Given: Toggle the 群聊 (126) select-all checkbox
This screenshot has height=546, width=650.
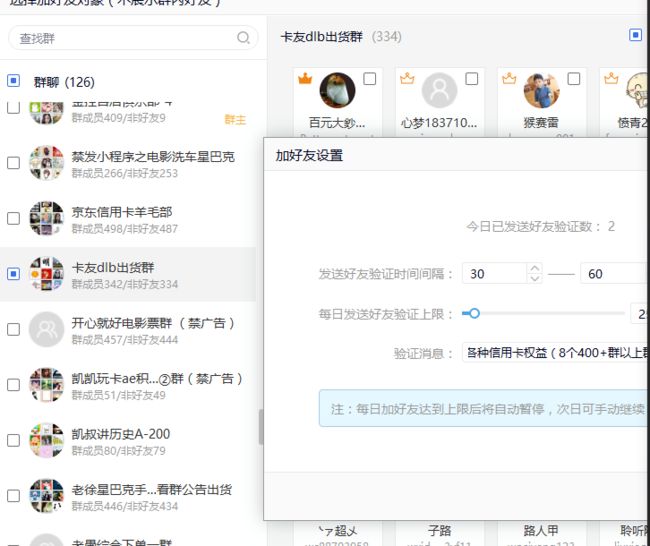Looking at the screenshot, I should point(13,80).
